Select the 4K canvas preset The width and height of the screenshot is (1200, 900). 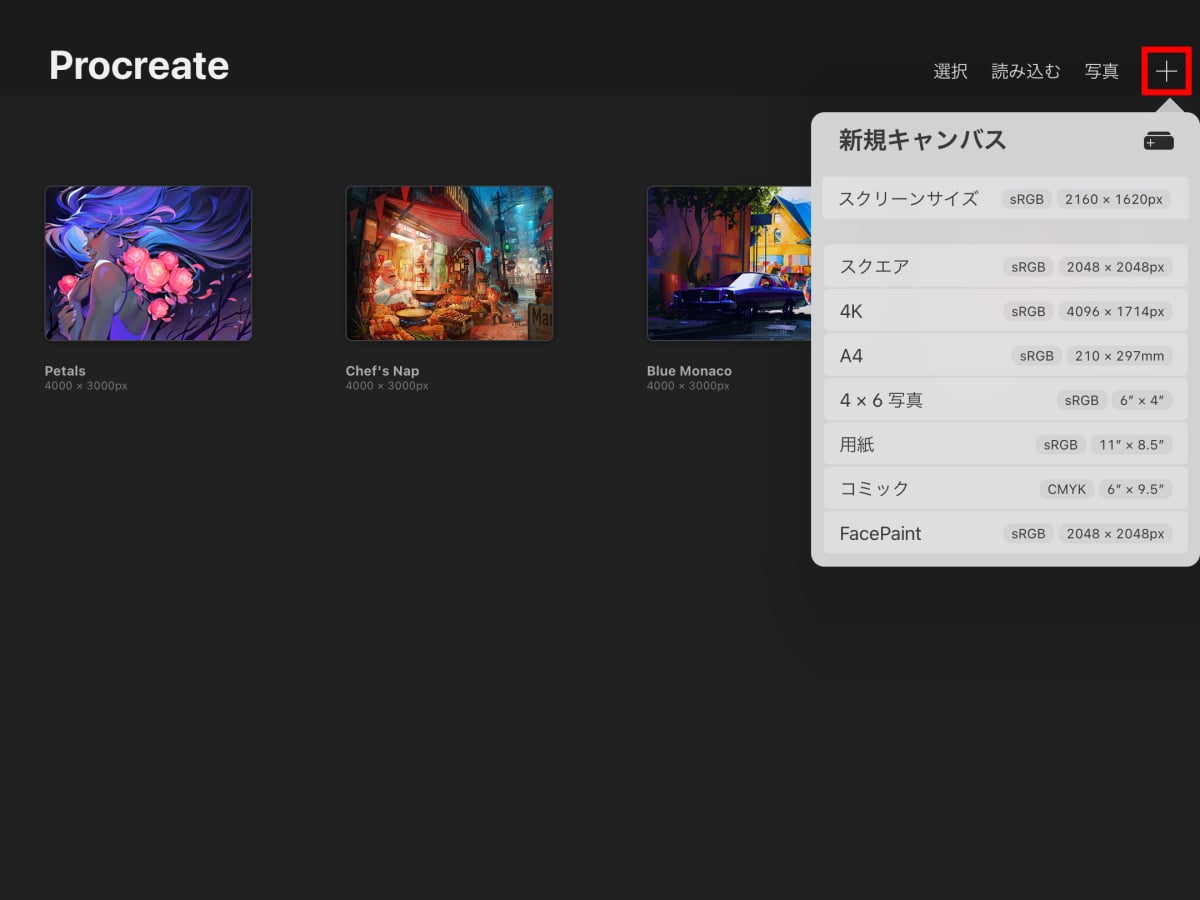pyautogui.click(x=1005, y=311)
